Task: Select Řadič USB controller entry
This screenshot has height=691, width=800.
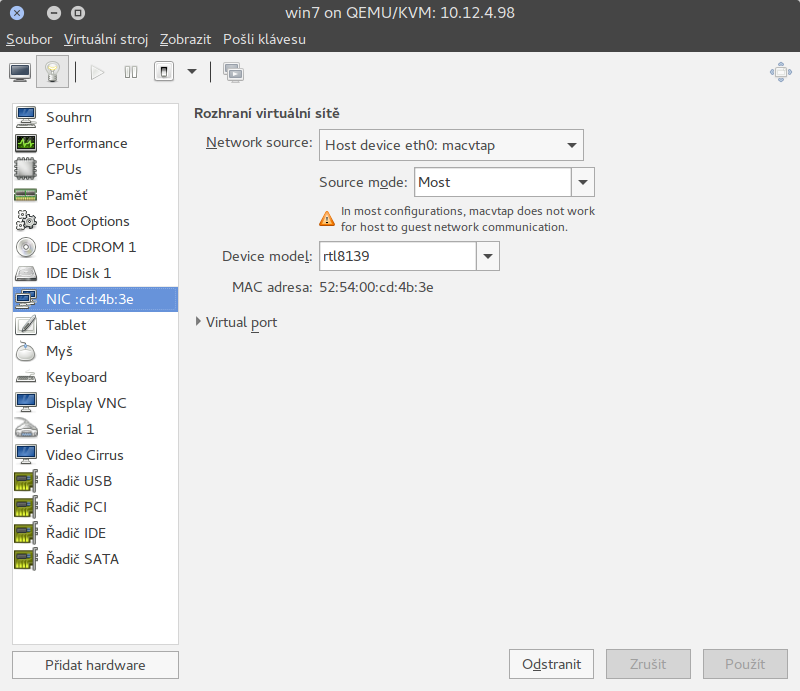Action: 78,481
